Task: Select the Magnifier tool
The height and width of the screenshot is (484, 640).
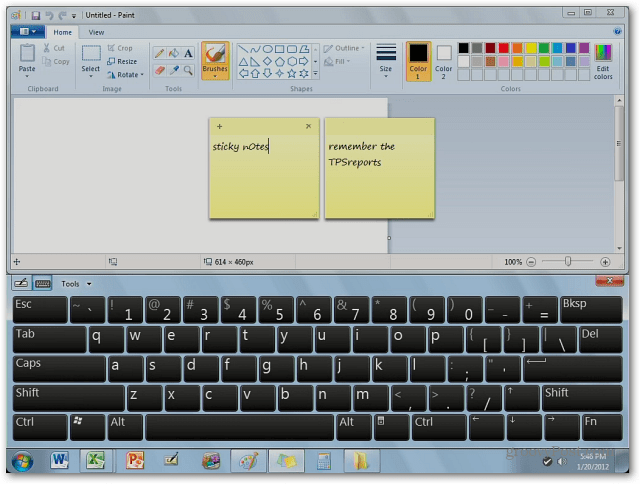Action: point(188,70)
